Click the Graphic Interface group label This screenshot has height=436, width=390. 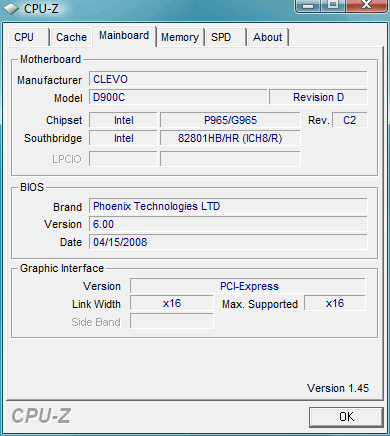pos(62,268)
